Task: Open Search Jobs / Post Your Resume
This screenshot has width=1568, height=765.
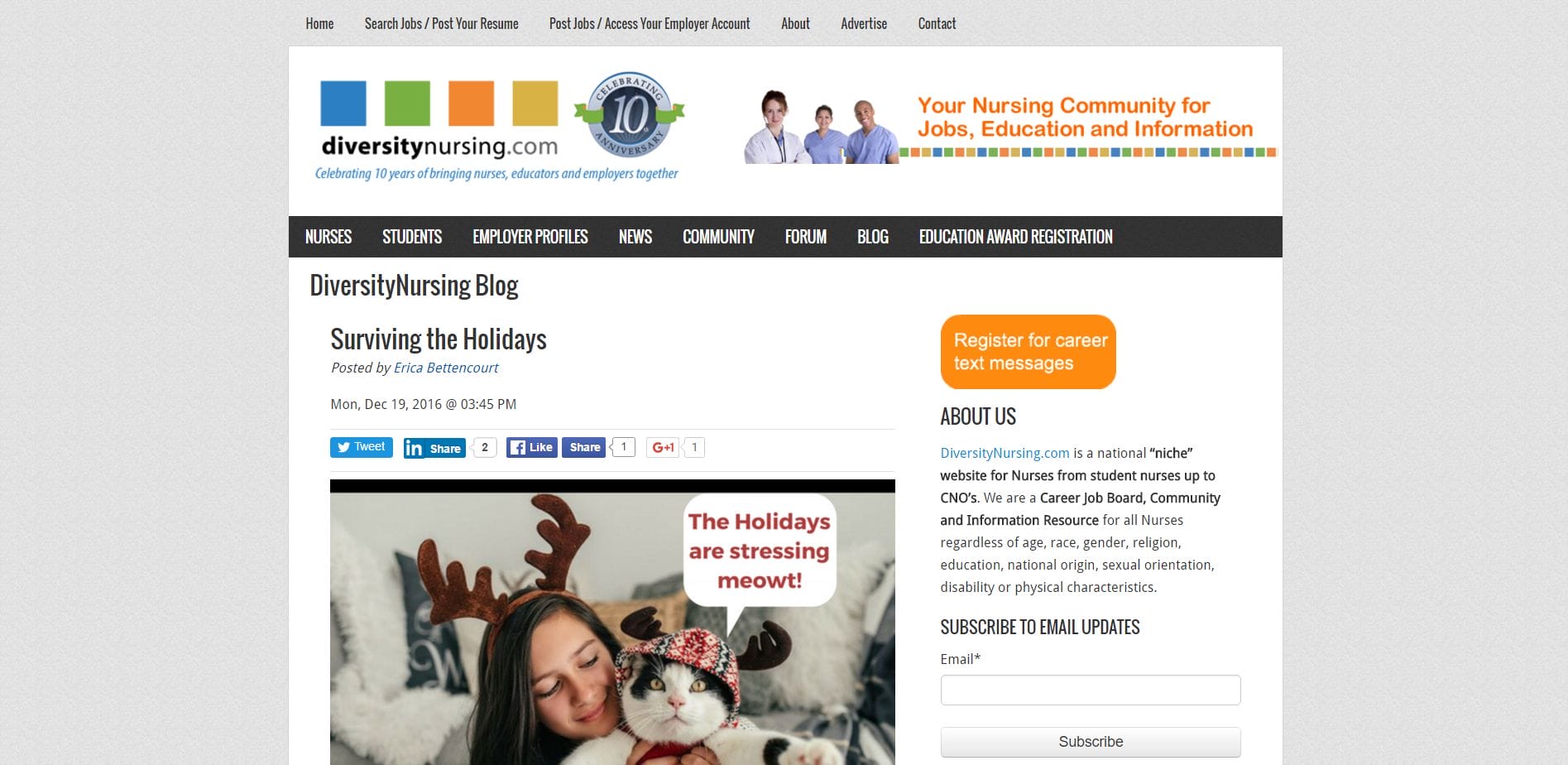Action: click(442, 23)
